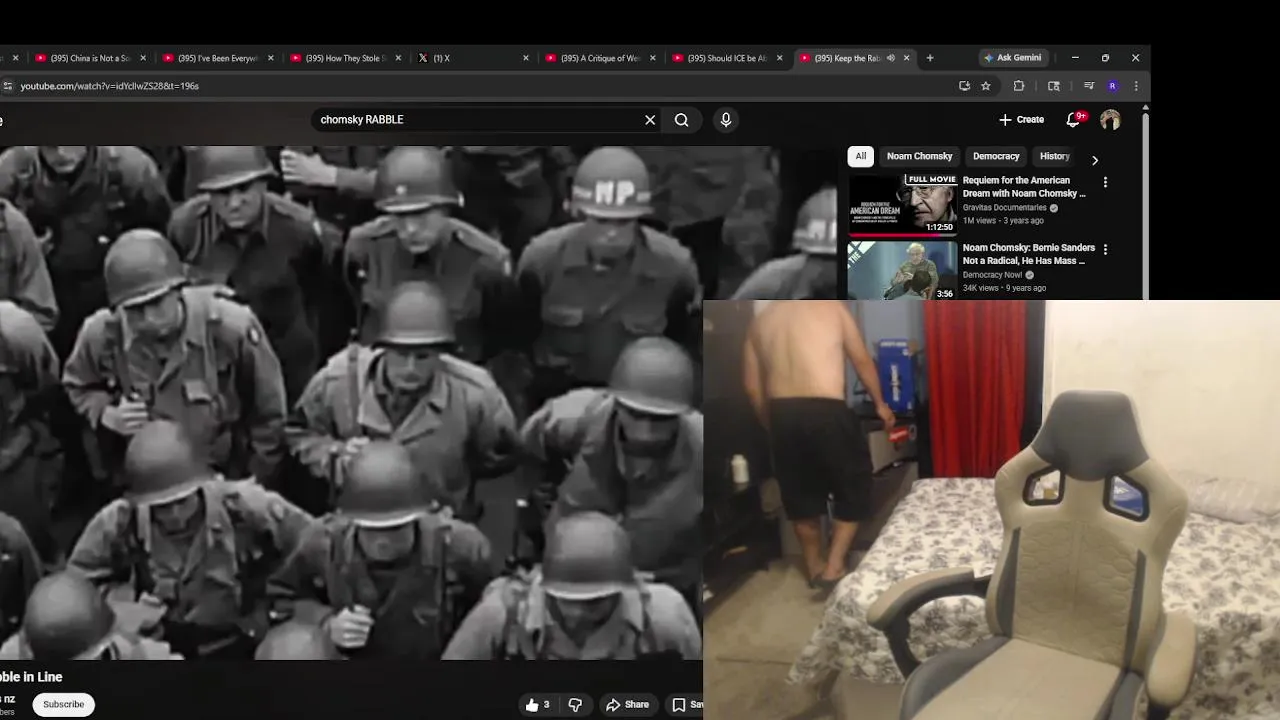Screen dimensions: 1280x720
Task: Click the Share button
Action: coord(628,705)
